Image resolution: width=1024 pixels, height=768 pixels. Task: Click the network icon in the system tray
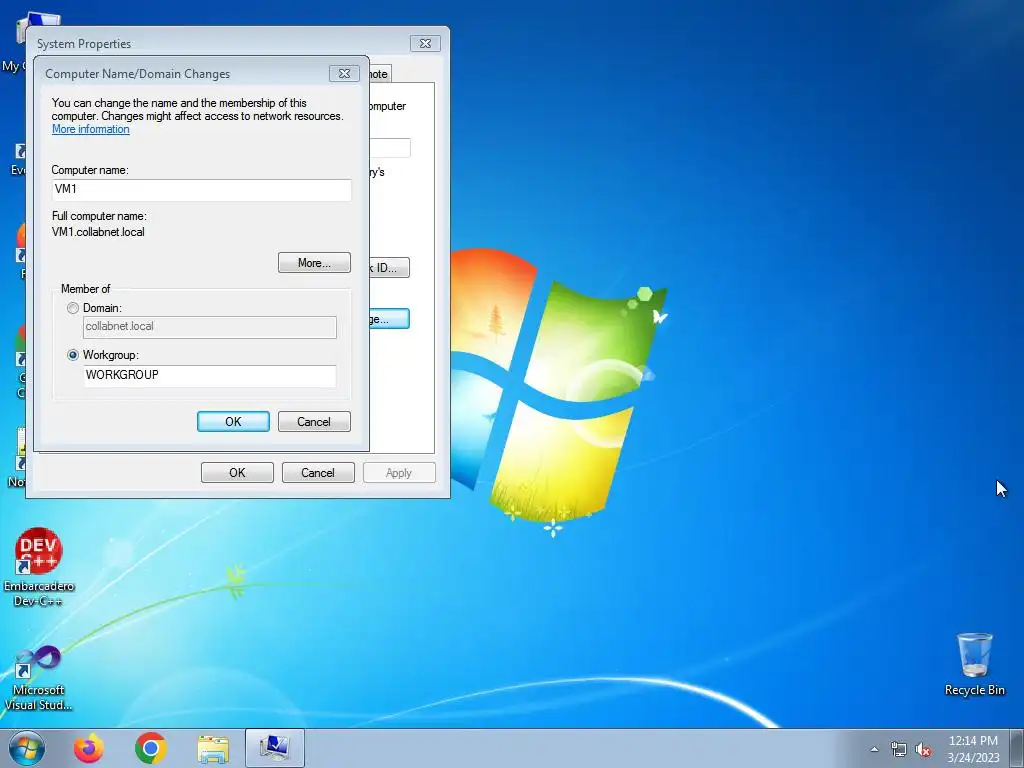pos(899,749)
